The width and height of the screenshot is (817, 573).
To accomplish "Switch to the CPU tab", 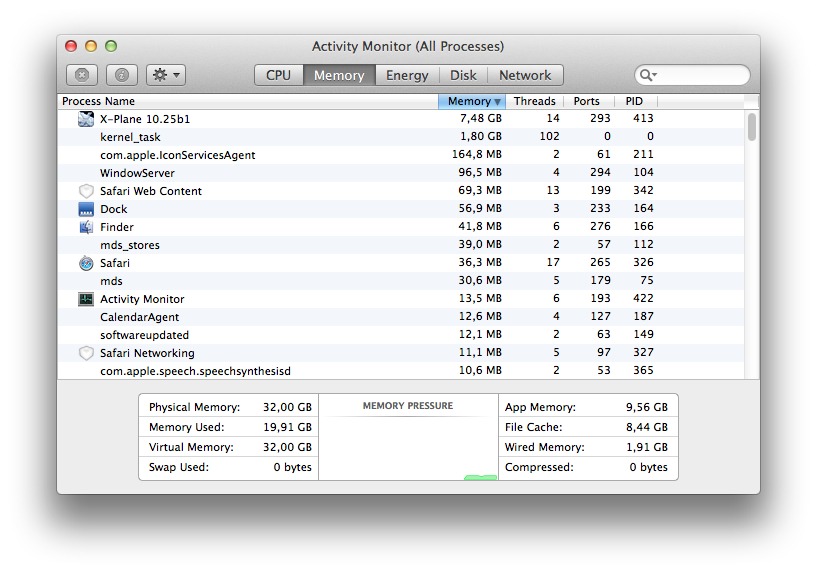I will tap(279, 75).
